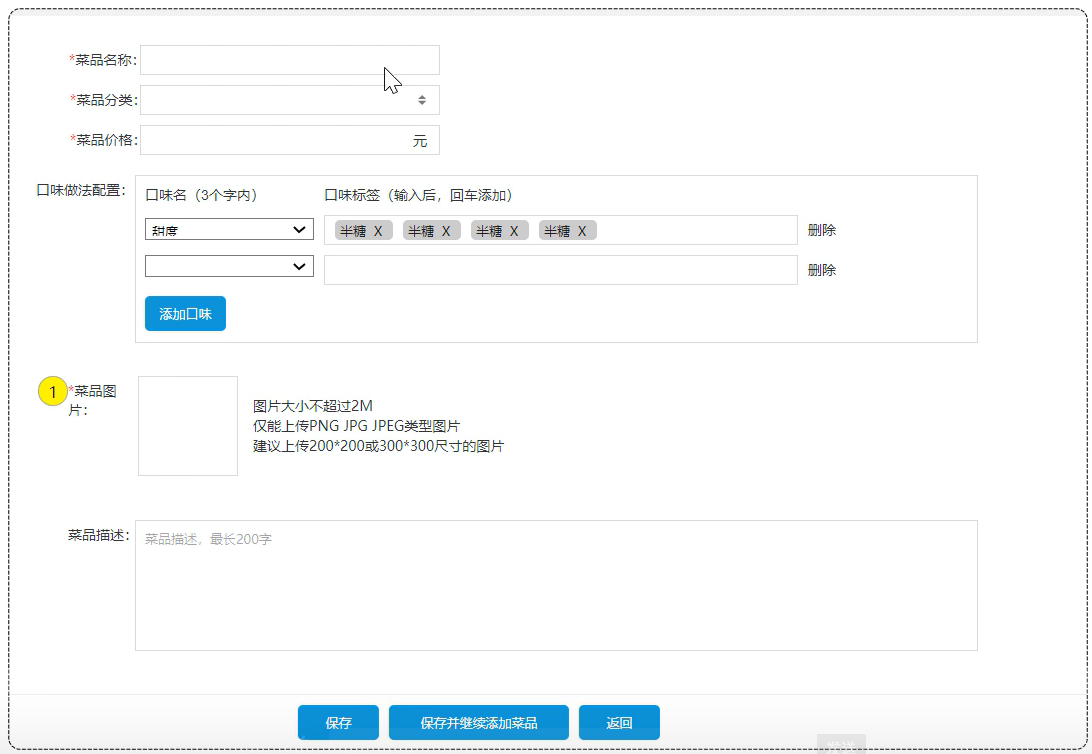Click 删除 for the empty flavor row
The height and width of the screenshot is (754, 1092).
point(822,270)
